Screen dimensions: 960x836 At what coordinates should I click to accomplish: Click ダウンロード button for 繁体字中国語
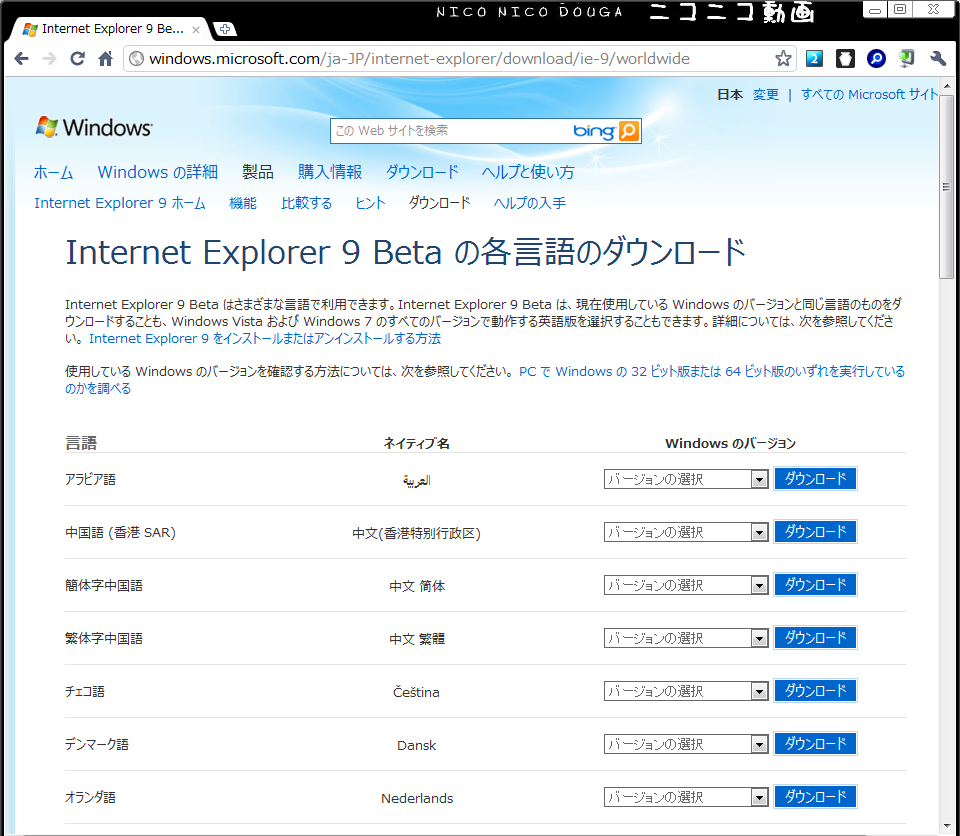tap(816, 638)
